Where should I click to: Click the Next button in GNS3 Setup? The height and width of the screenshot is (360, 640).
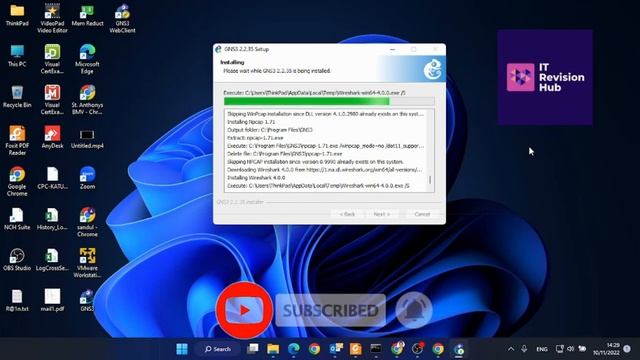tap(381, 214)
